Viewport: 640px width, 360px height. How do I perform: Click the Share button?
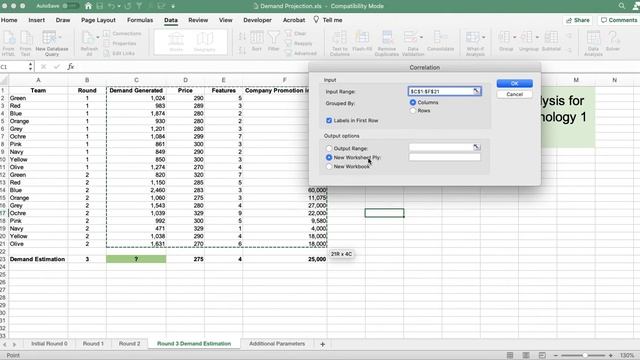(x=578, y=20)
